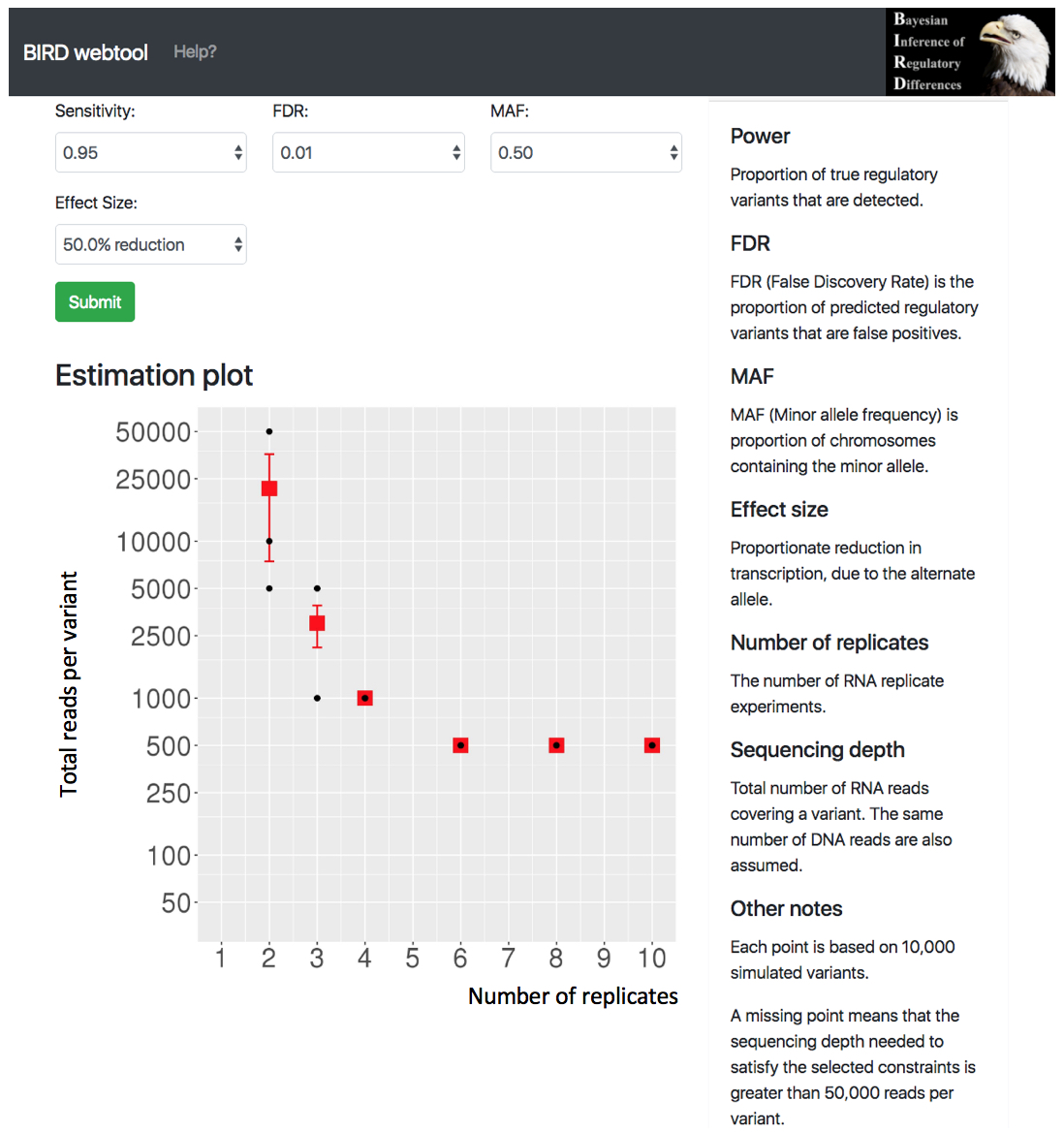1064x1132 pixels.
Task: Expand the Effect Size 50.0% reduction selector
Action: (x=151, y=244)
